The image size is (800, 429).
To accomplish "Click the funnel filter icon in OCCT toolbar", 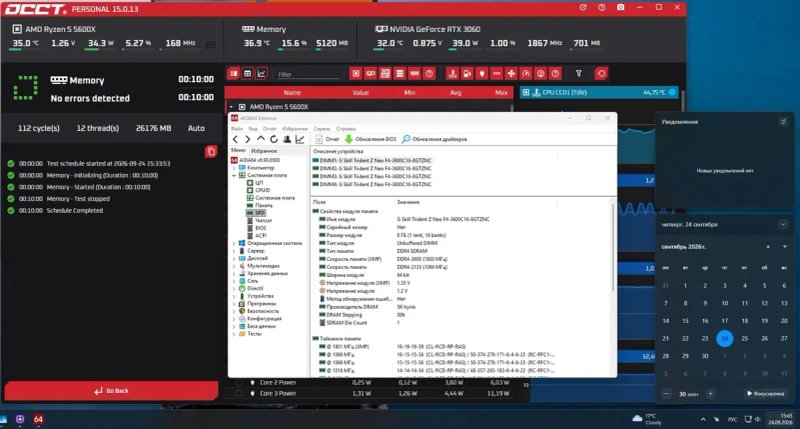I will [579, 74].
